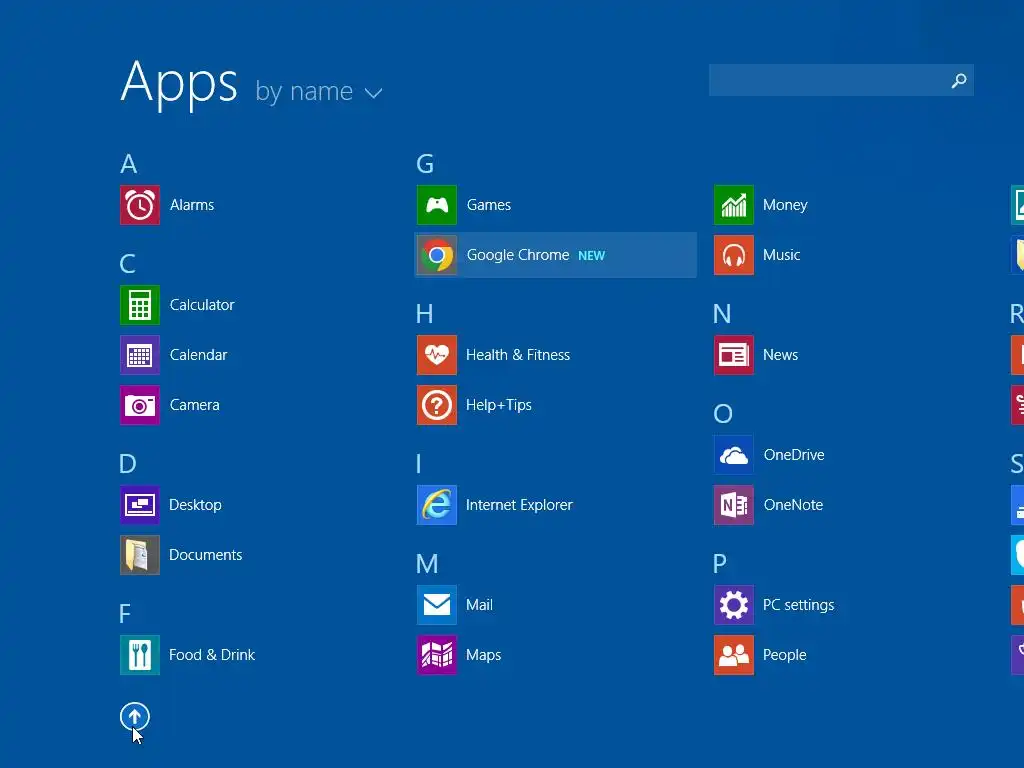Screen dimensions: 1024x768
Task: Select the letter D group heading
Action: [128, 464]
